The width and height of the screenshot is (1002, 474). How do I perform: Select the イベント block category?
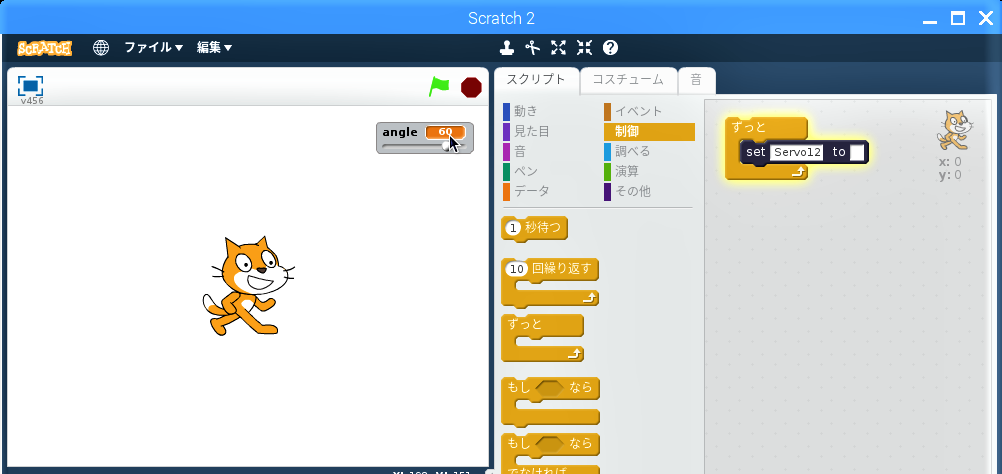(638, 112)
